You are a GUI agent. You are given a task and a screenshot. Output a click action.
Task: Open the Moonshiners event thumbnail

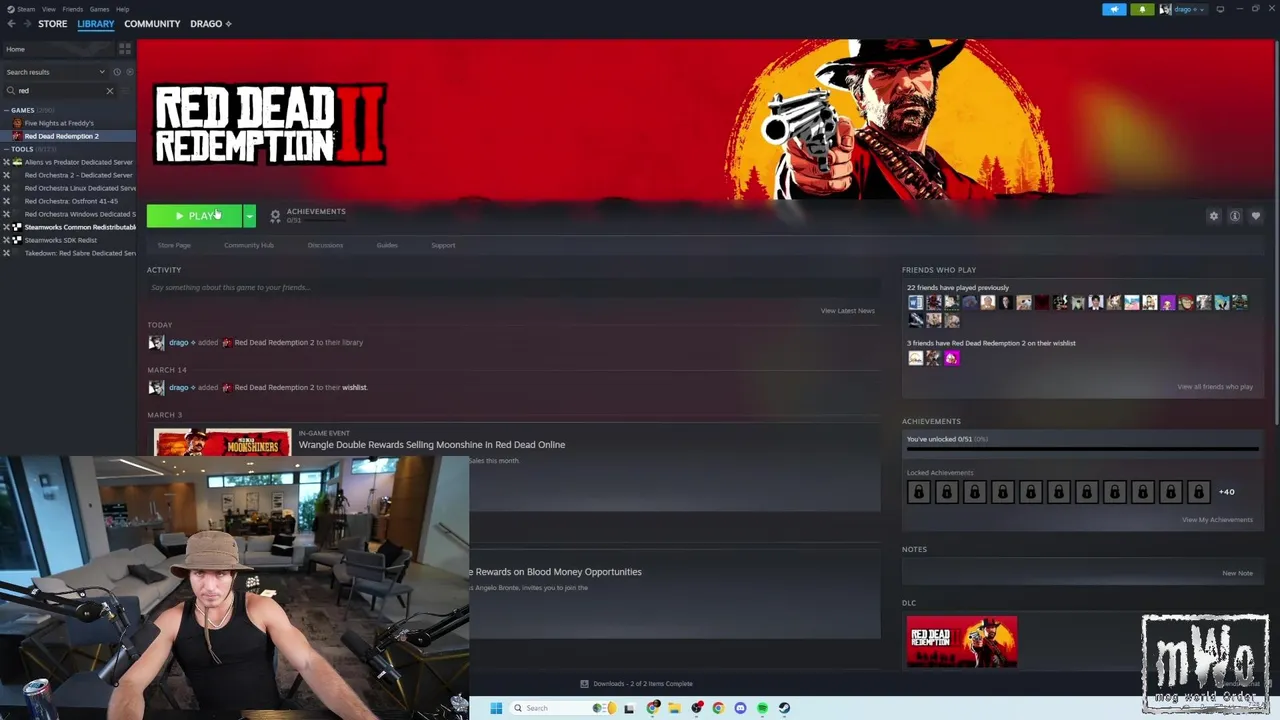click(222, 442)
